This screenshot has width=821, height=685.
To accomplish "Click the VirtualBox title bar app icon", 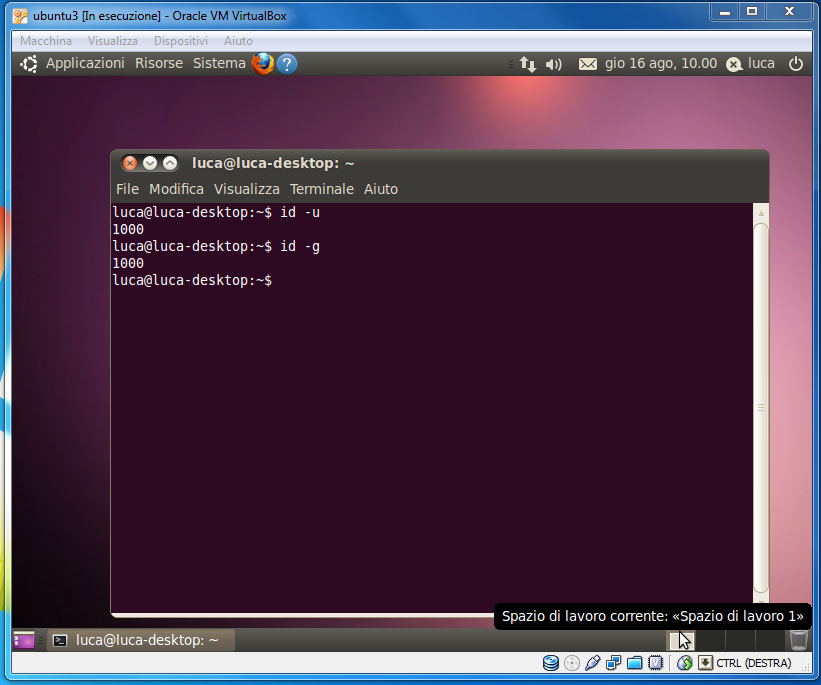I will tap(20, 16).
